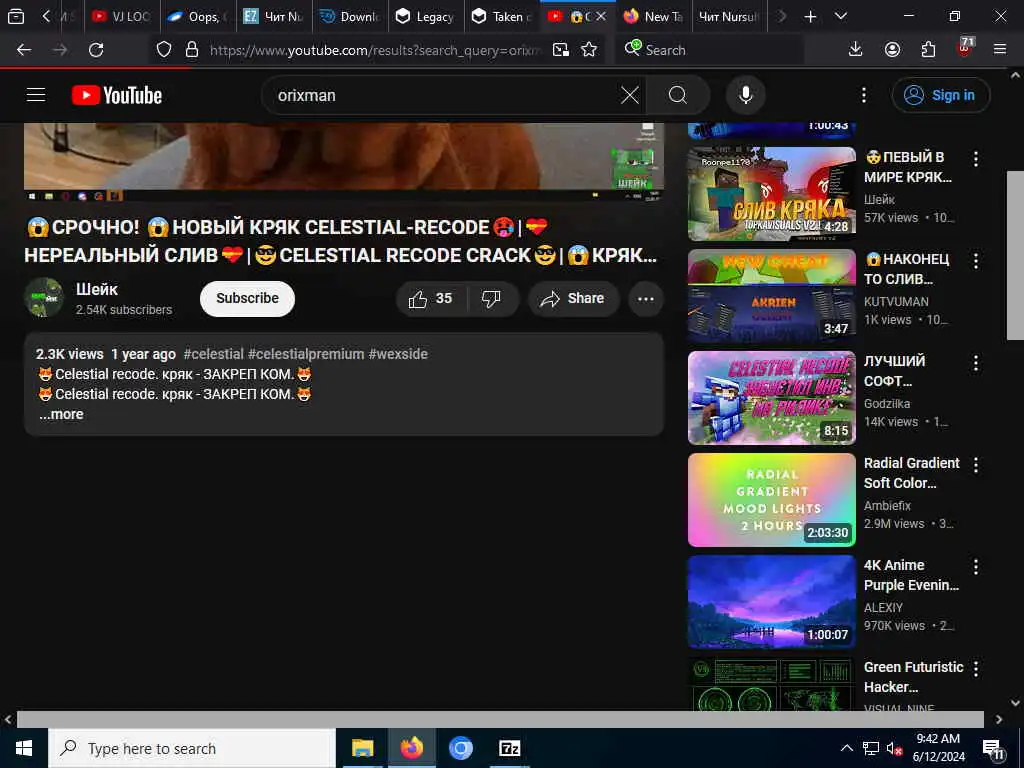
Task: Clear the orixman search text
Action: coord(630,95)
